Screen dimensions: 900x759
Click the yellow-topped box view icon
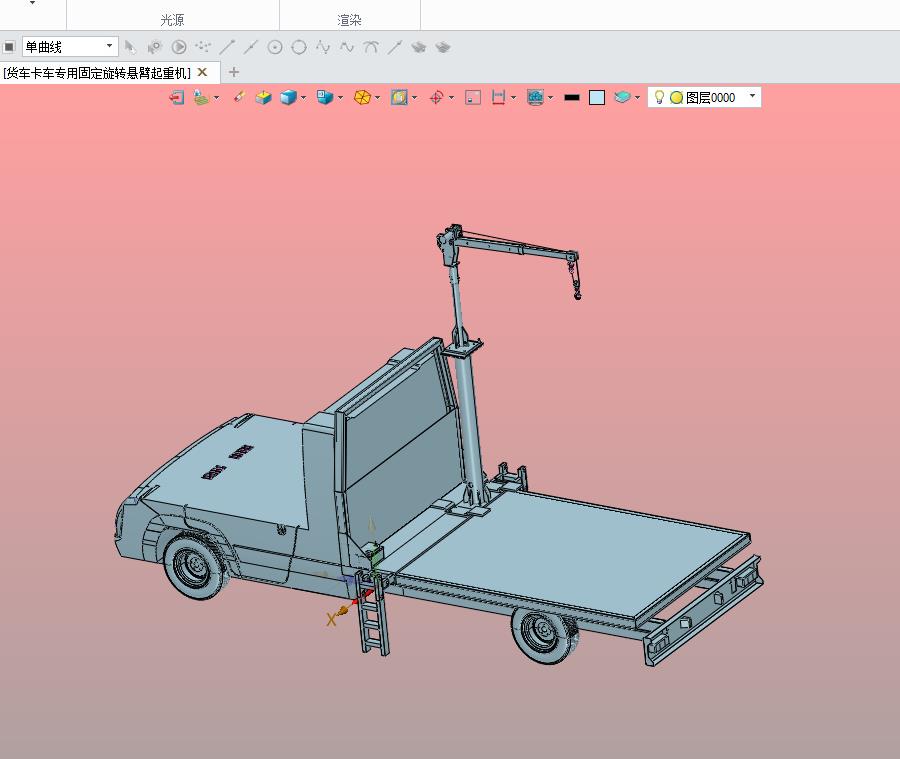tap(263, 97)
